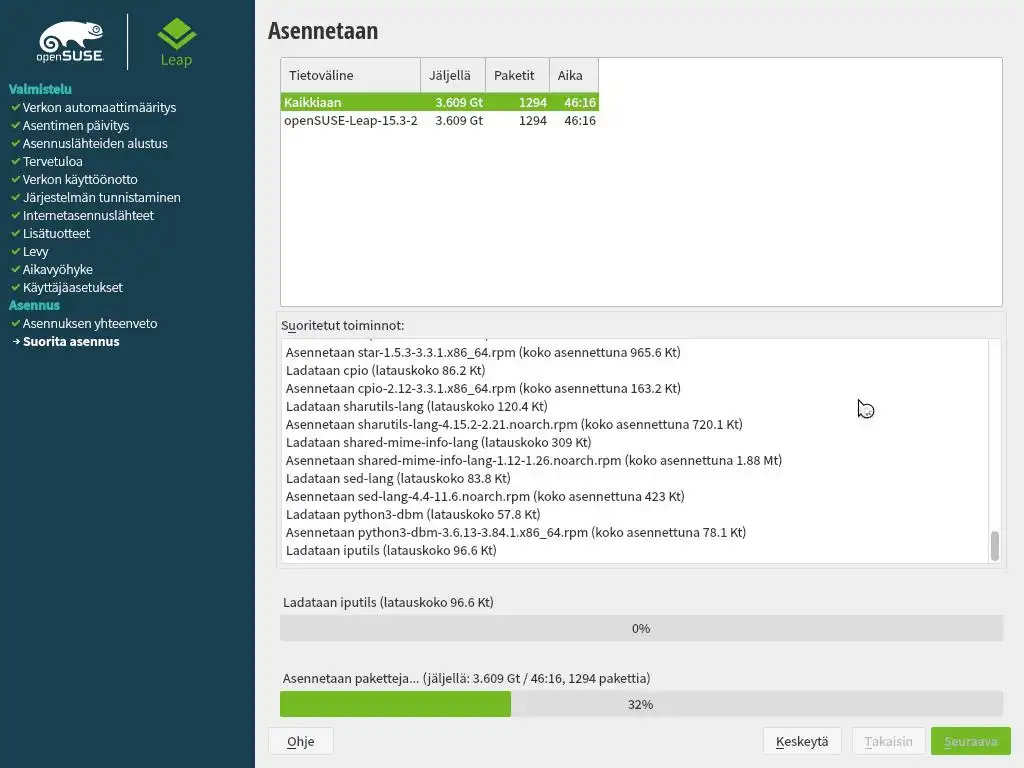Click checkmark beside Käyttäjäasetukset

[16, 287]
